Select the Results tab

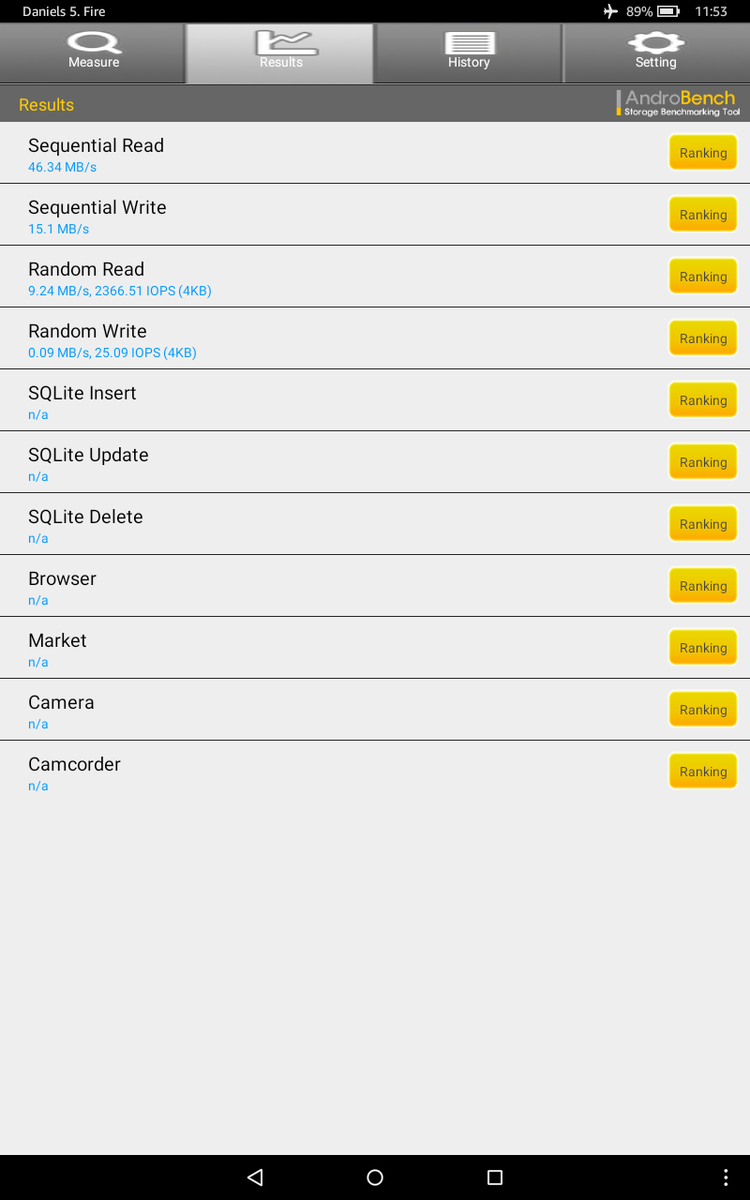click(x=280, y=52)
